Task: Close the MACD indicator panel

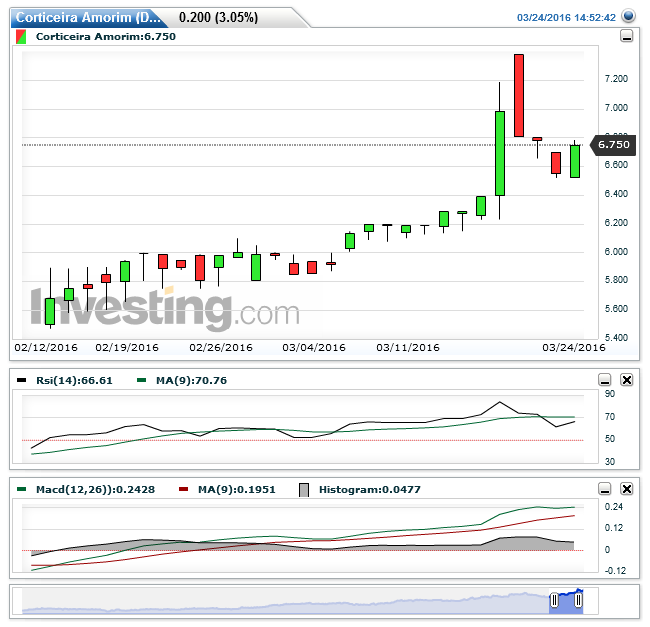Action: [626, 489]
